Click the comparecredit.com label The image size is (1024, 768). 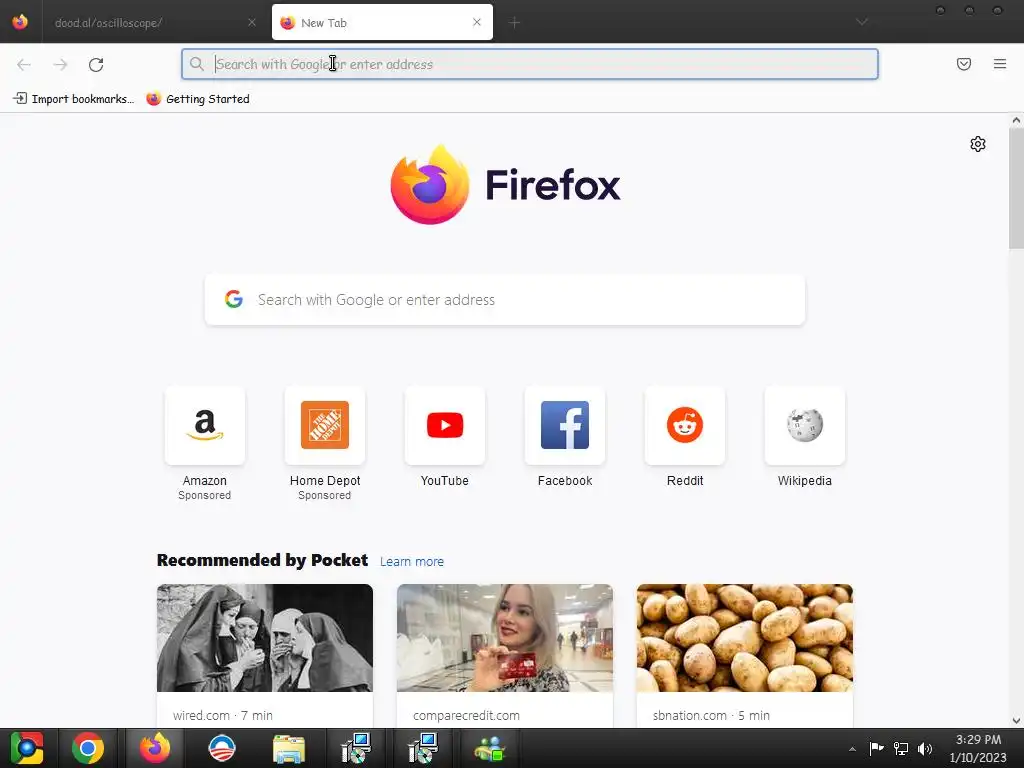[466, 715]
